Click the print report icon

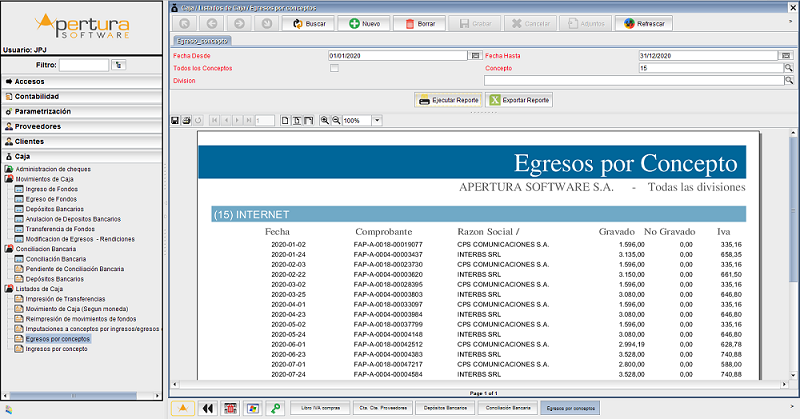tap(186, 120)
